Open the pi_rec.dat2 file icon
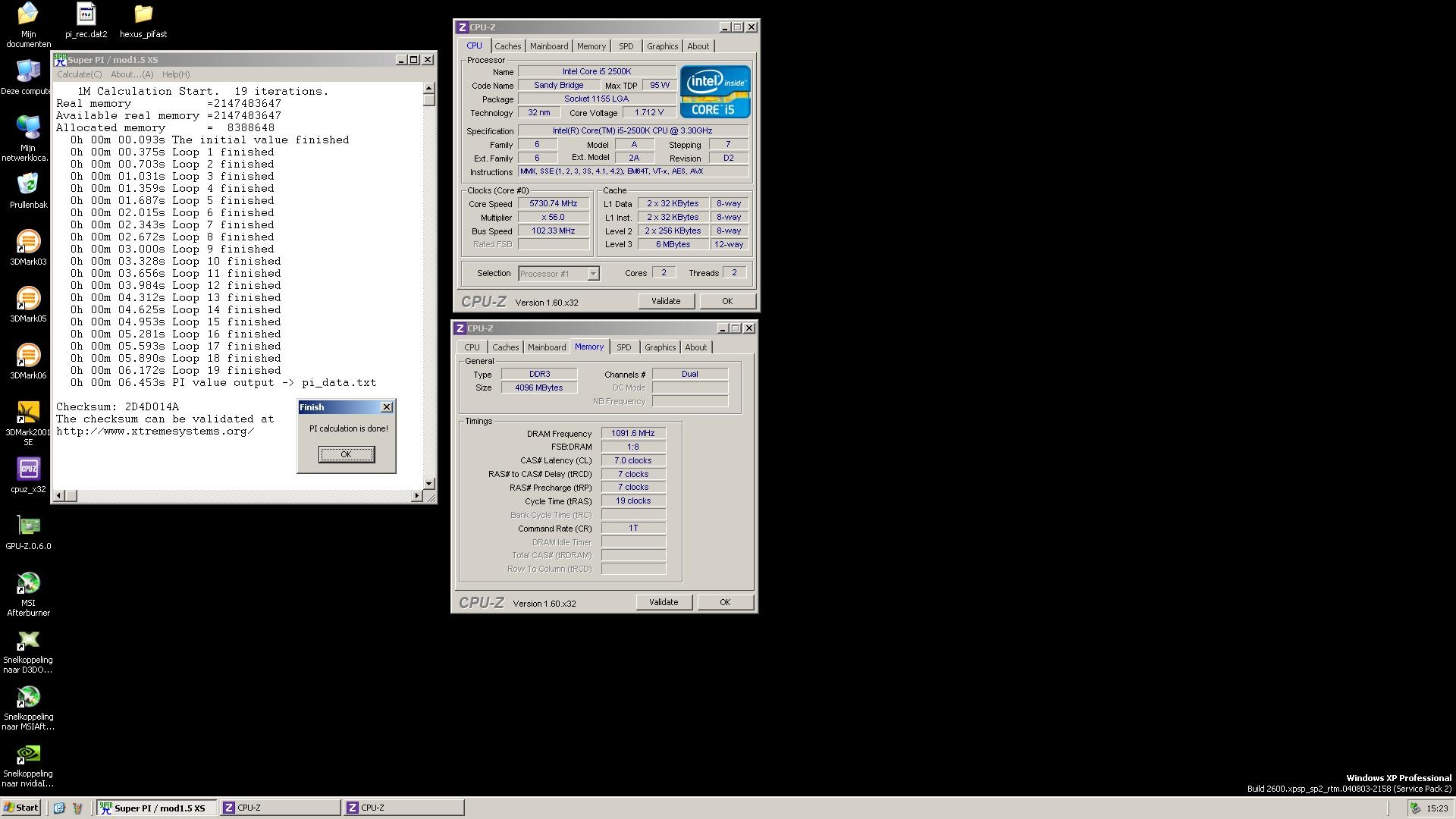 86,15
